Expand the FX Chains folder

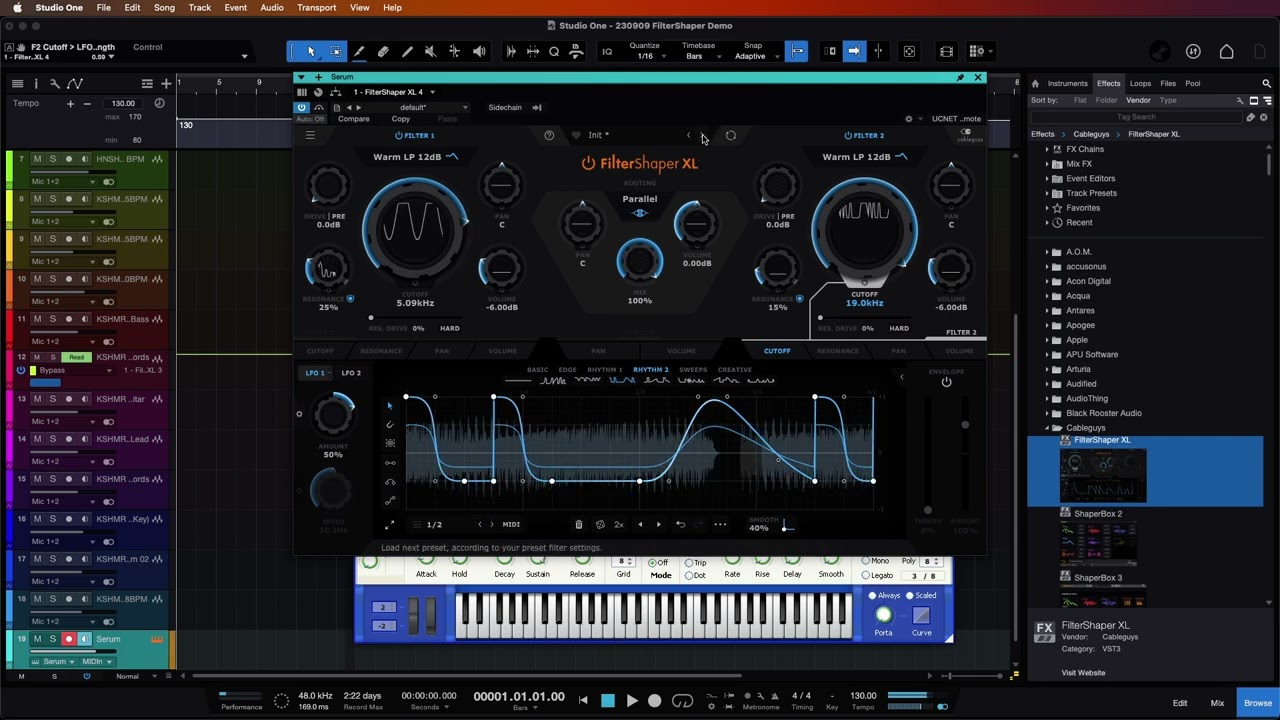point(1047,149)
